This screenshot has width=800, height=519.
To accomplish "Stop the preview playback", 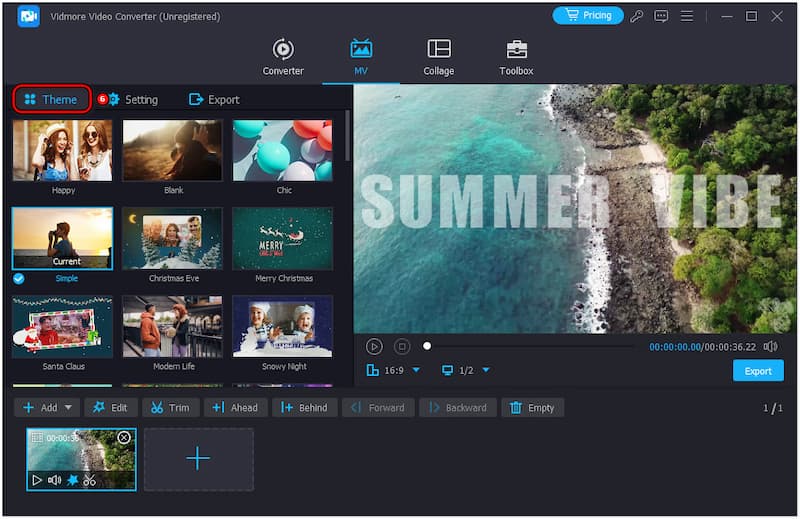I will 402,347.
